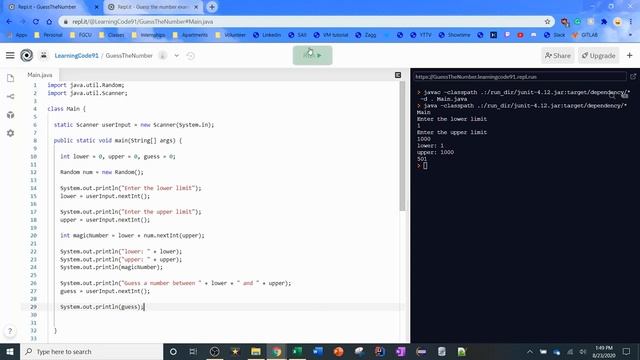Click the taskbar clock and date
The height and width of the screenshot is (360, 640).
click(x=604, y=351)
